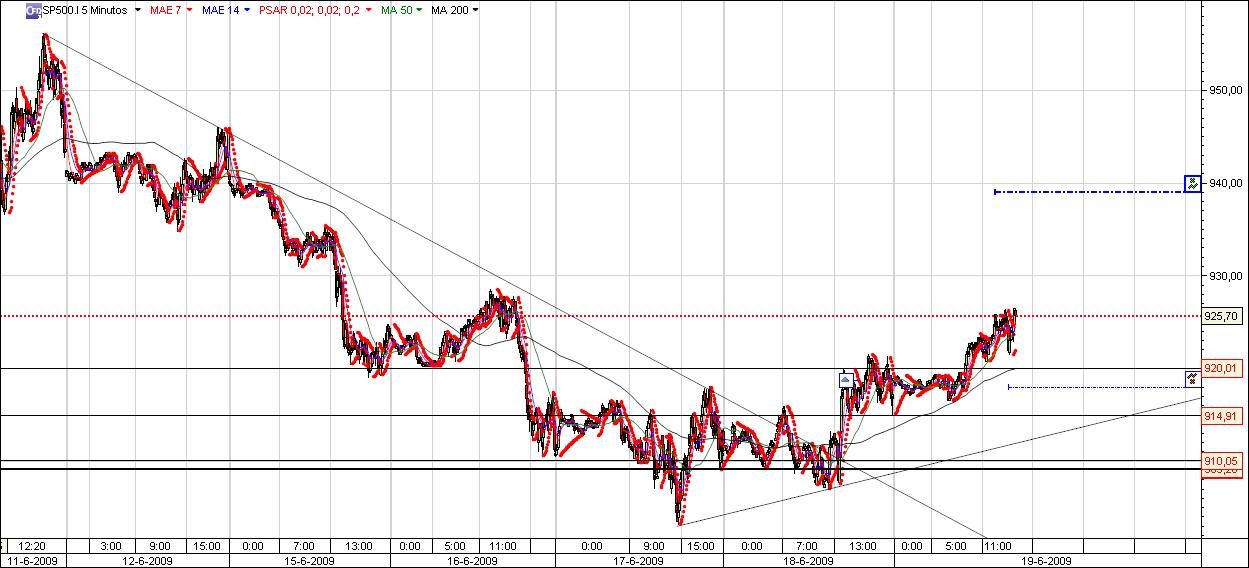
Task: Click the 15-6-2009 date label
Action: pos(309,561)
